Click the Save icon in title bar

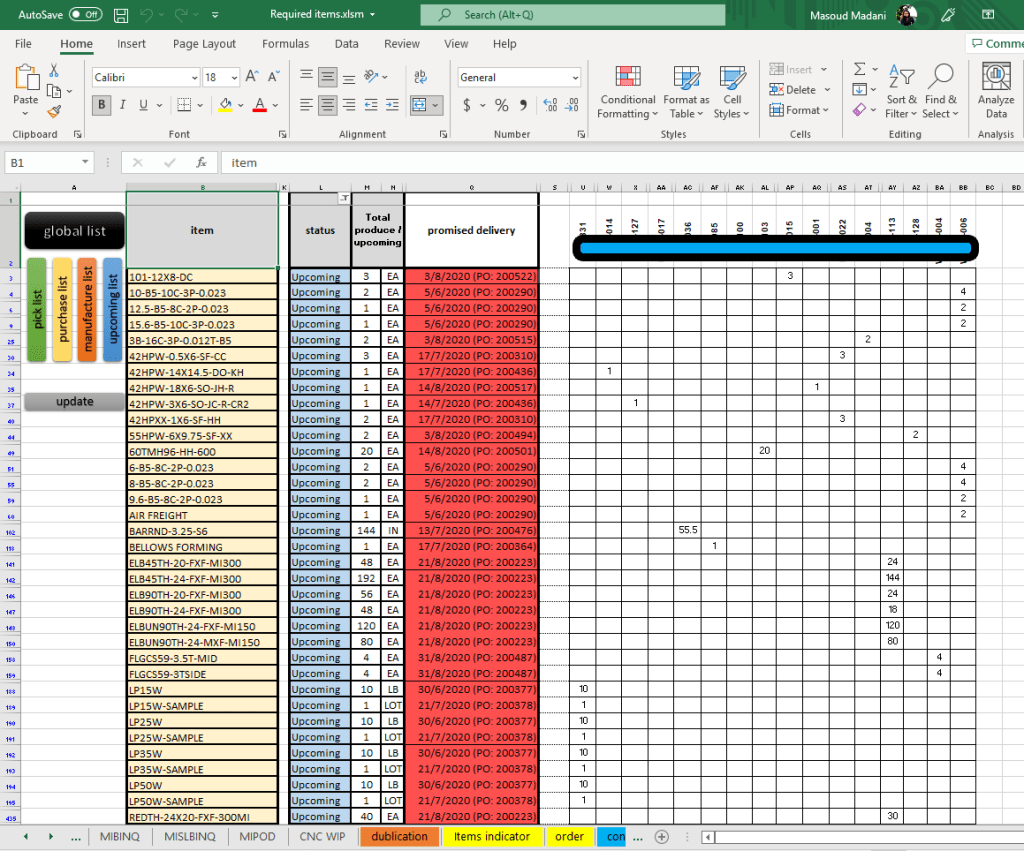coord(121,15)
